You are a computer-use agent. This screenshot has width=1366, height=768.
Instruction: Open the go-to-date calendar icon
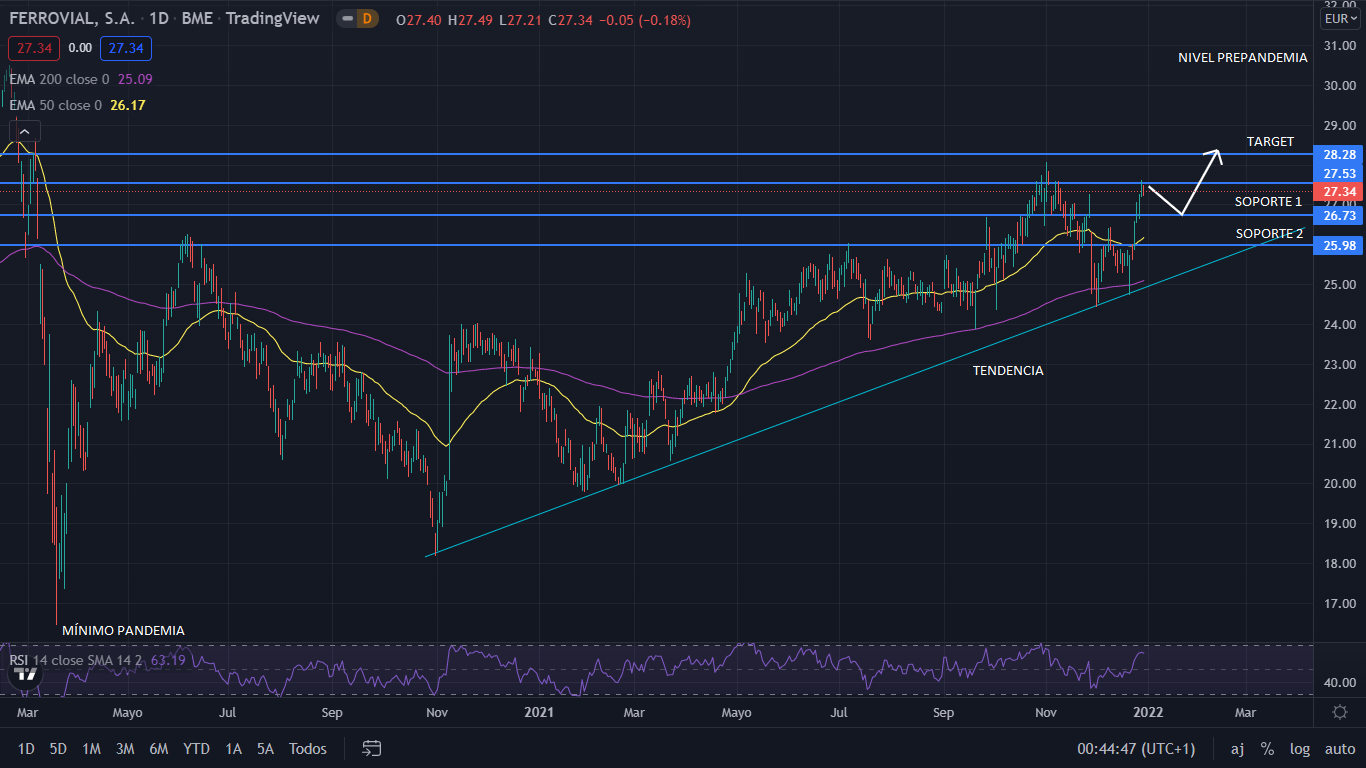pos(372,748)
